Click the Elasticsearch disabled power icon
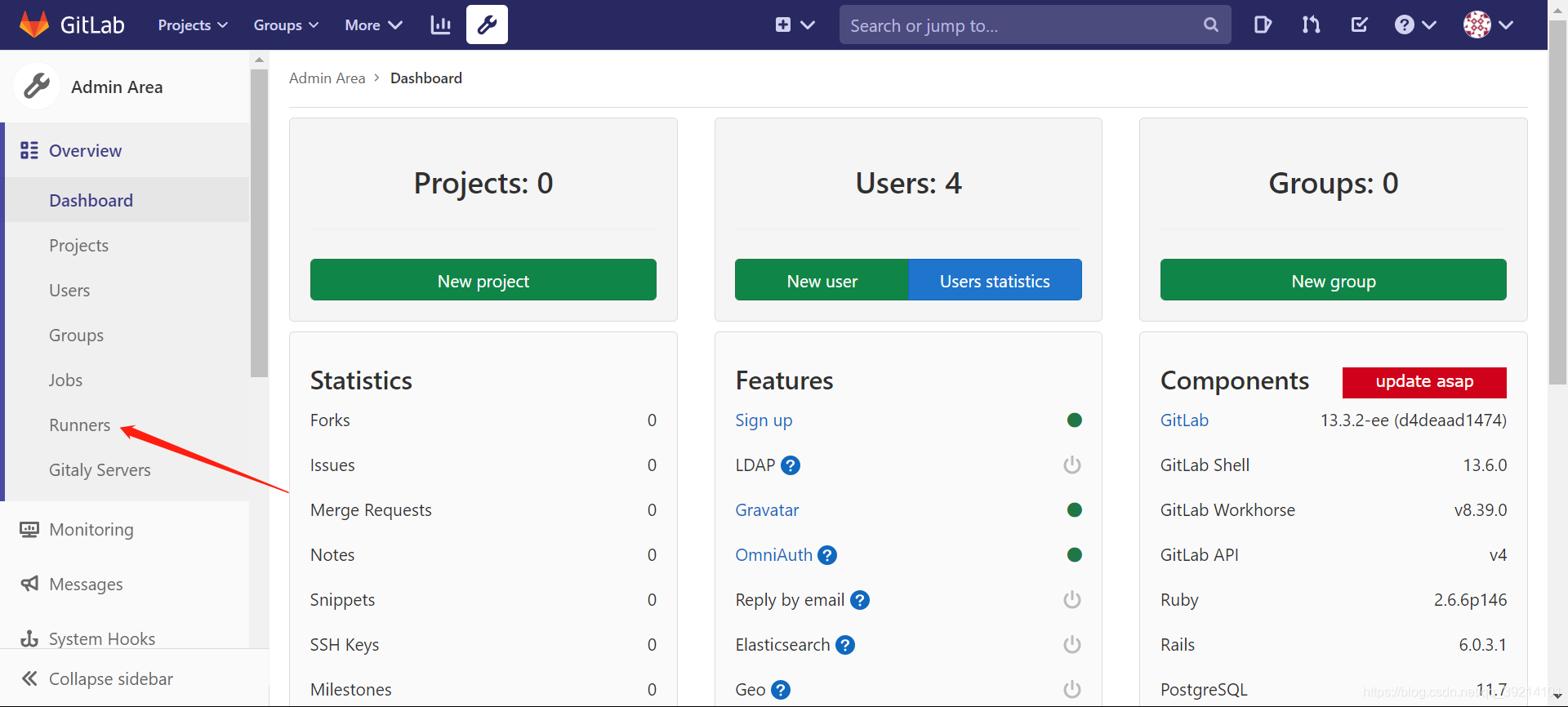Screen dimensions: 1568x707 click(1071, 645)
